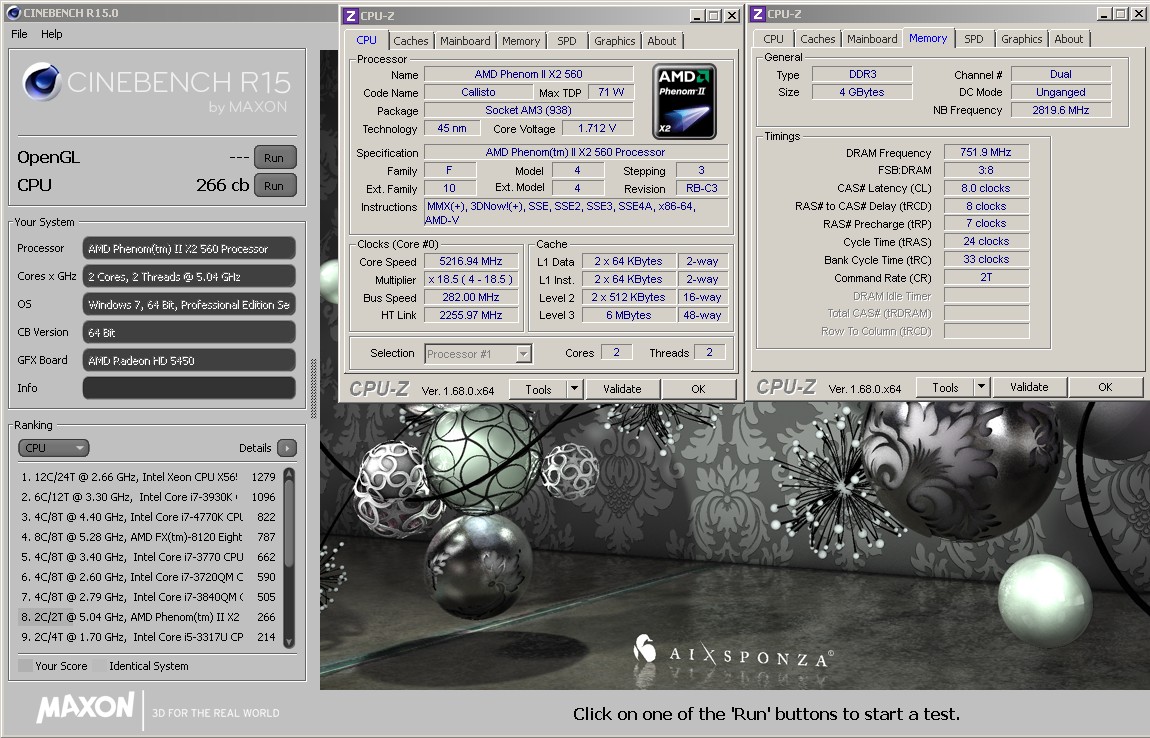Screen dimensions: 1150x738
Task: Click the panel divider grip handle
Action: click(314, 389)
